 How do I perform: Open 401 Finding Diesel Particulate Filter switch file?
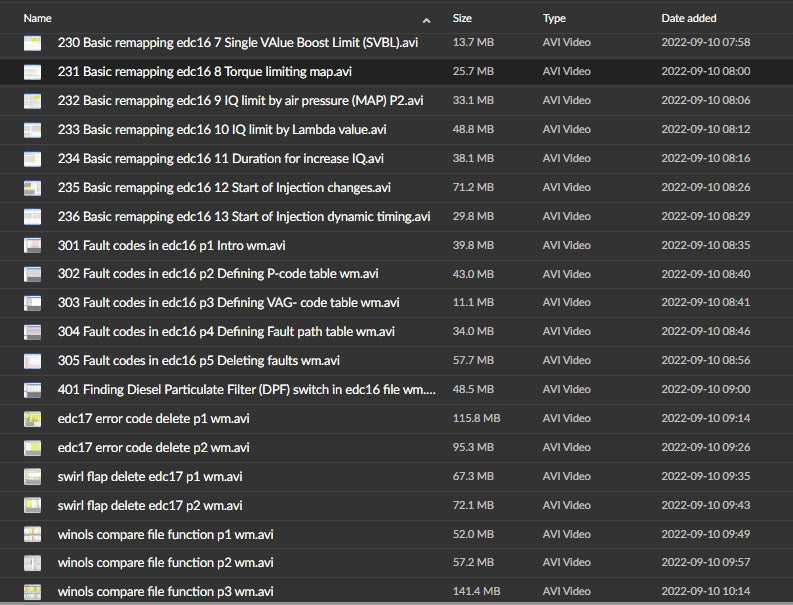(x=246, y=390)
